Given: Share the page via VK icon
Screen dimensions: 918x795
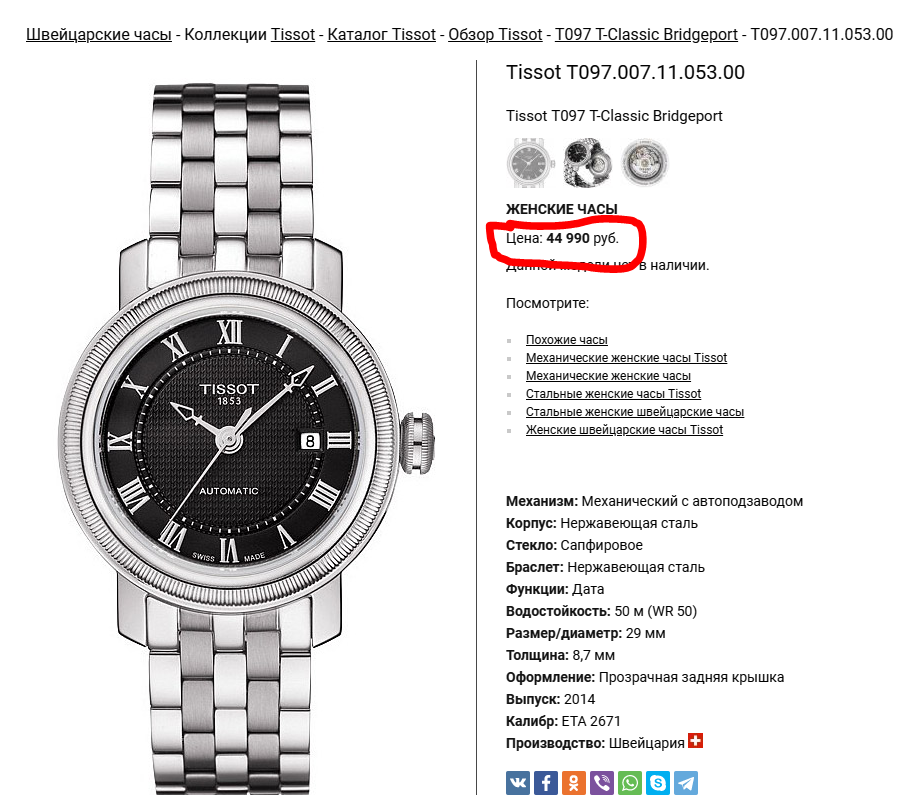Looking at the screenshot, I should (x=518, y=783).
